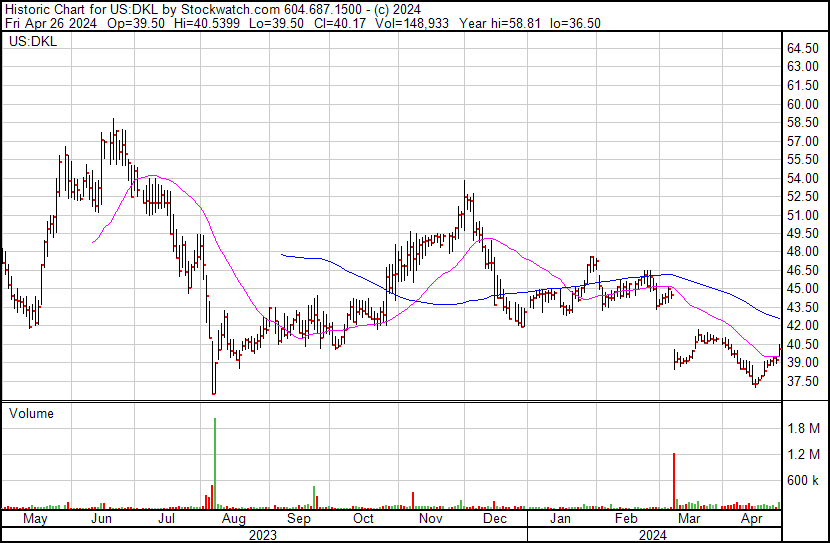Click the 37.50 price axis label
The width and height of the screenshot is (830, 543).
coord(803,381)
